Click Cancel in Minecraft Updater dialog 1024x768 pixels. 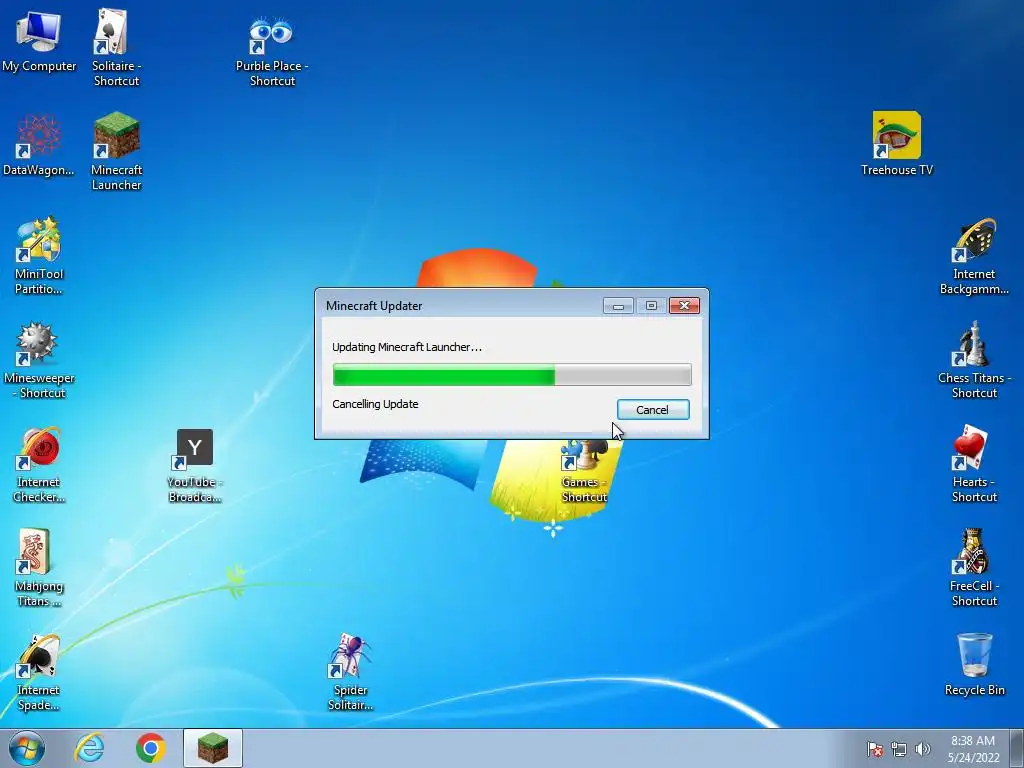[x=653, y=409]
